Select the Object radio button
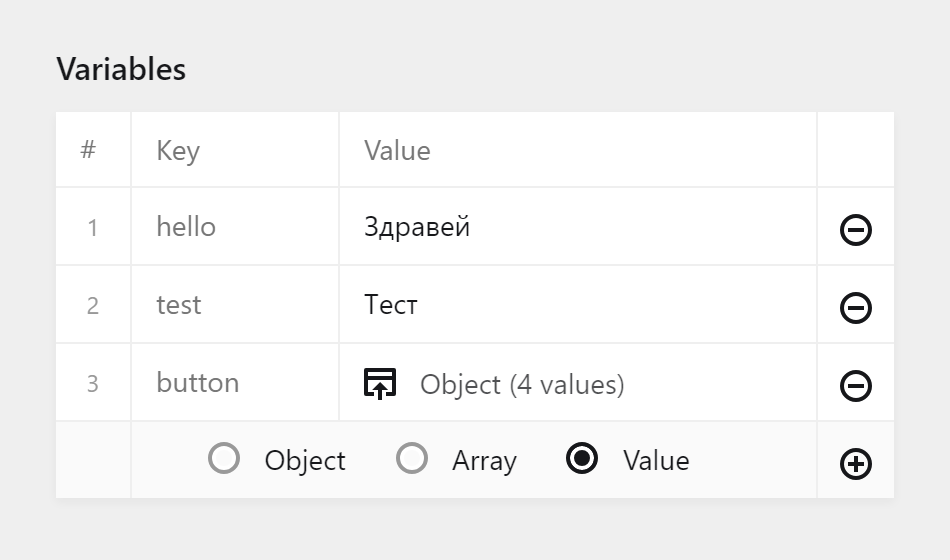Image resolution: width=950 pixels, height=560 pixels. tap(224, 459)
